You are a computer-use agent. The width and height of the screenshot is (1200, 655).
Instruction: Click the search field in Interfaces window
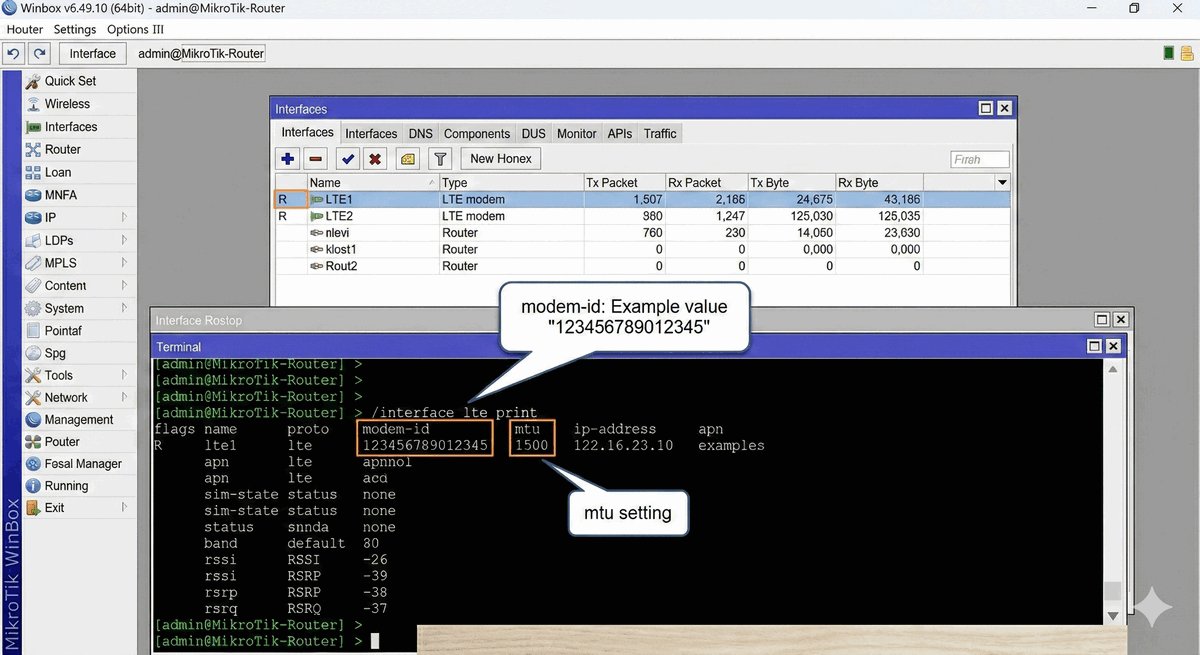(x=979, y=159)
